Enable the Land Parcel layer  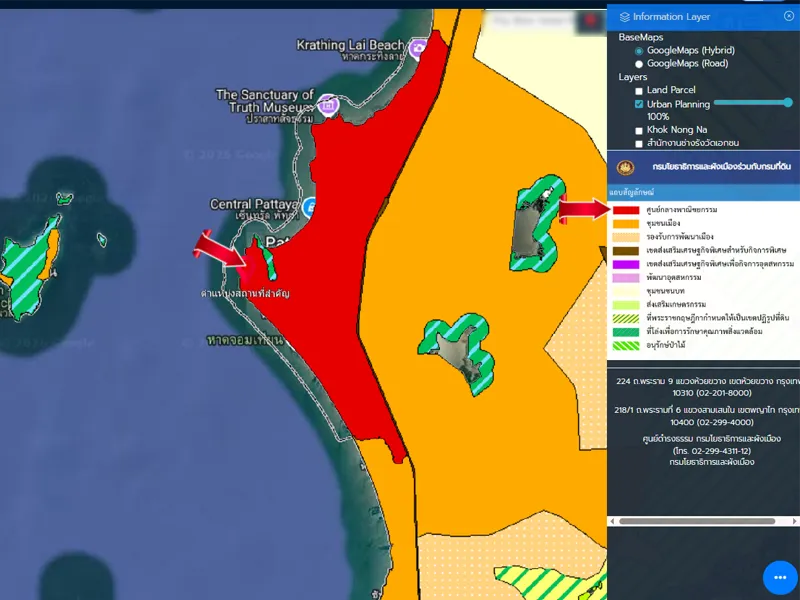point(639,91)
